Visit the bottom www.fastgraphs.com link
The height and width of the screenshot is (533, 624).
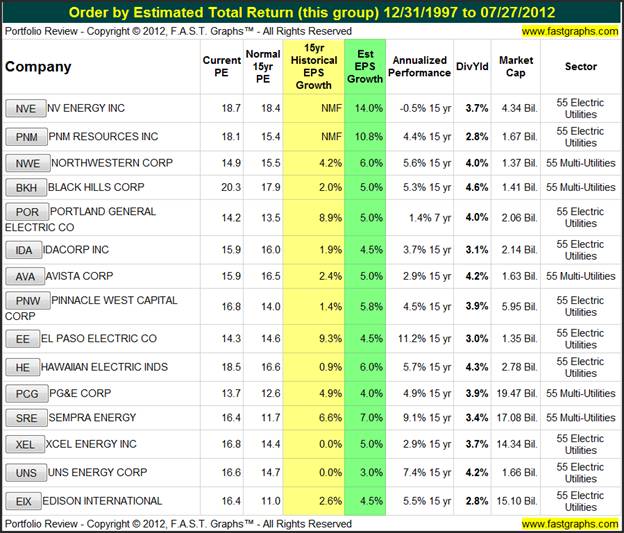(570, 524)
